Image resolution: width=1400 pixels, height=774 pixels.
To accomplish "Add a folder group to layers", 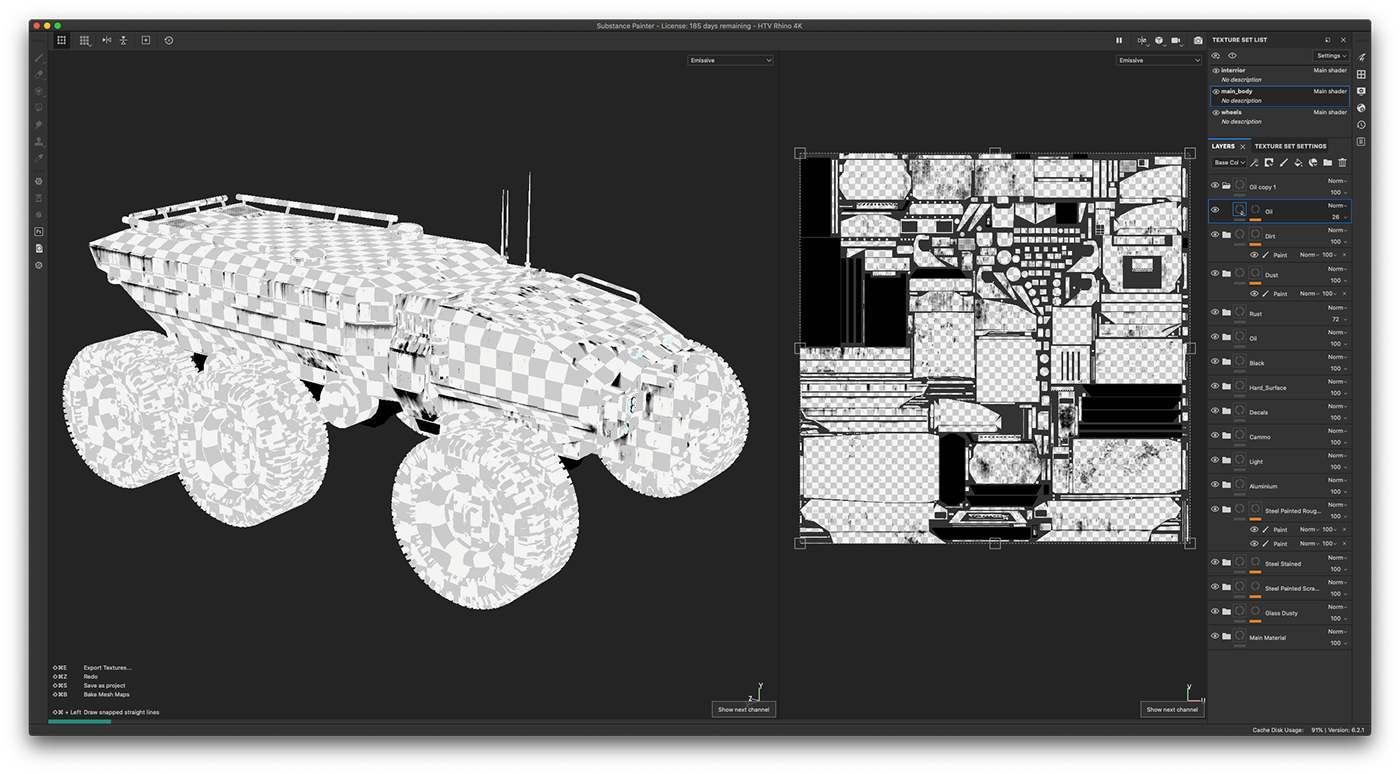I will tap(1327, 162).
